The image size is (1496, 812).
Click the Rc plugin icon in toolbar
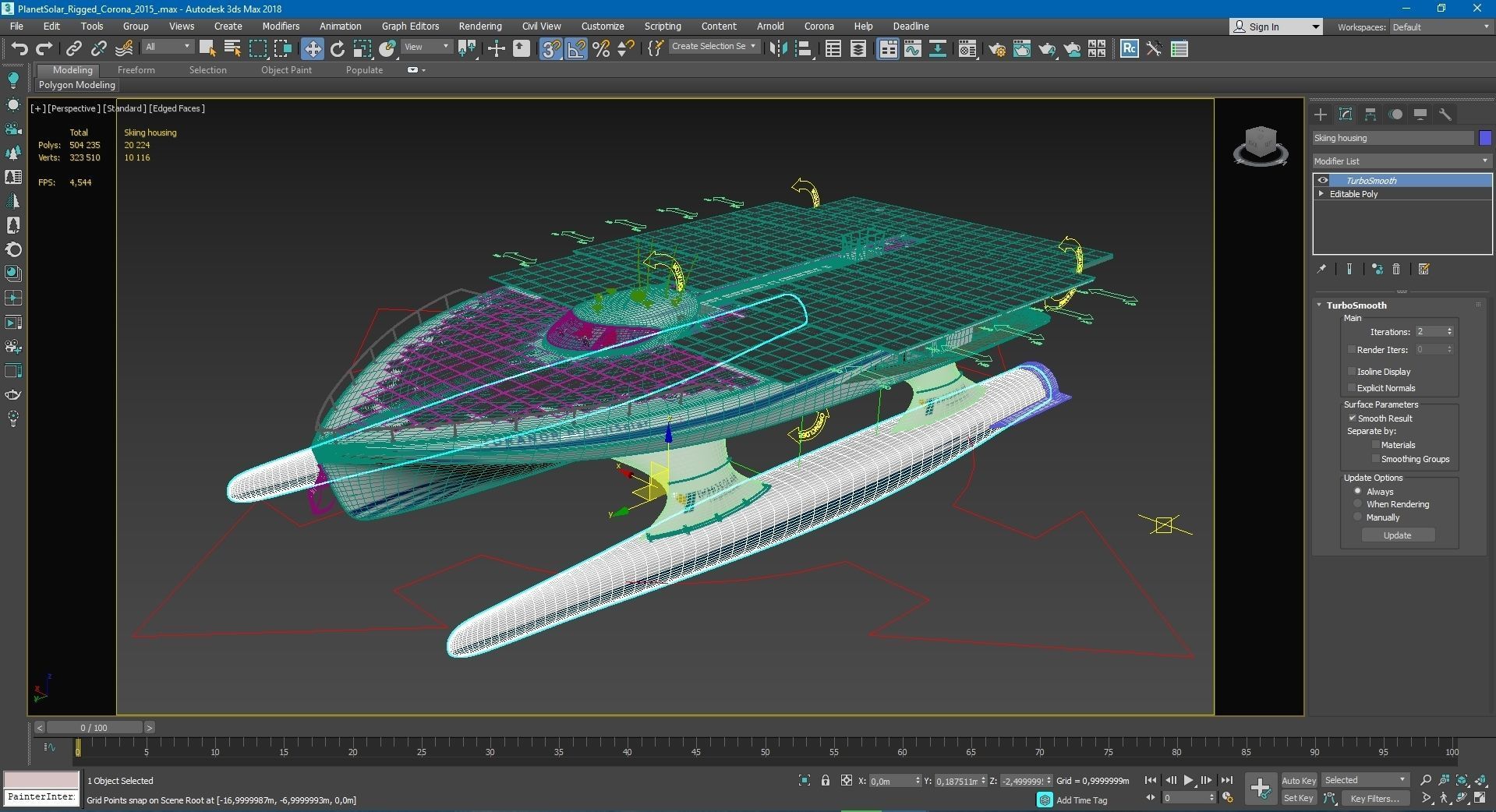click(x=1129, y=49)
